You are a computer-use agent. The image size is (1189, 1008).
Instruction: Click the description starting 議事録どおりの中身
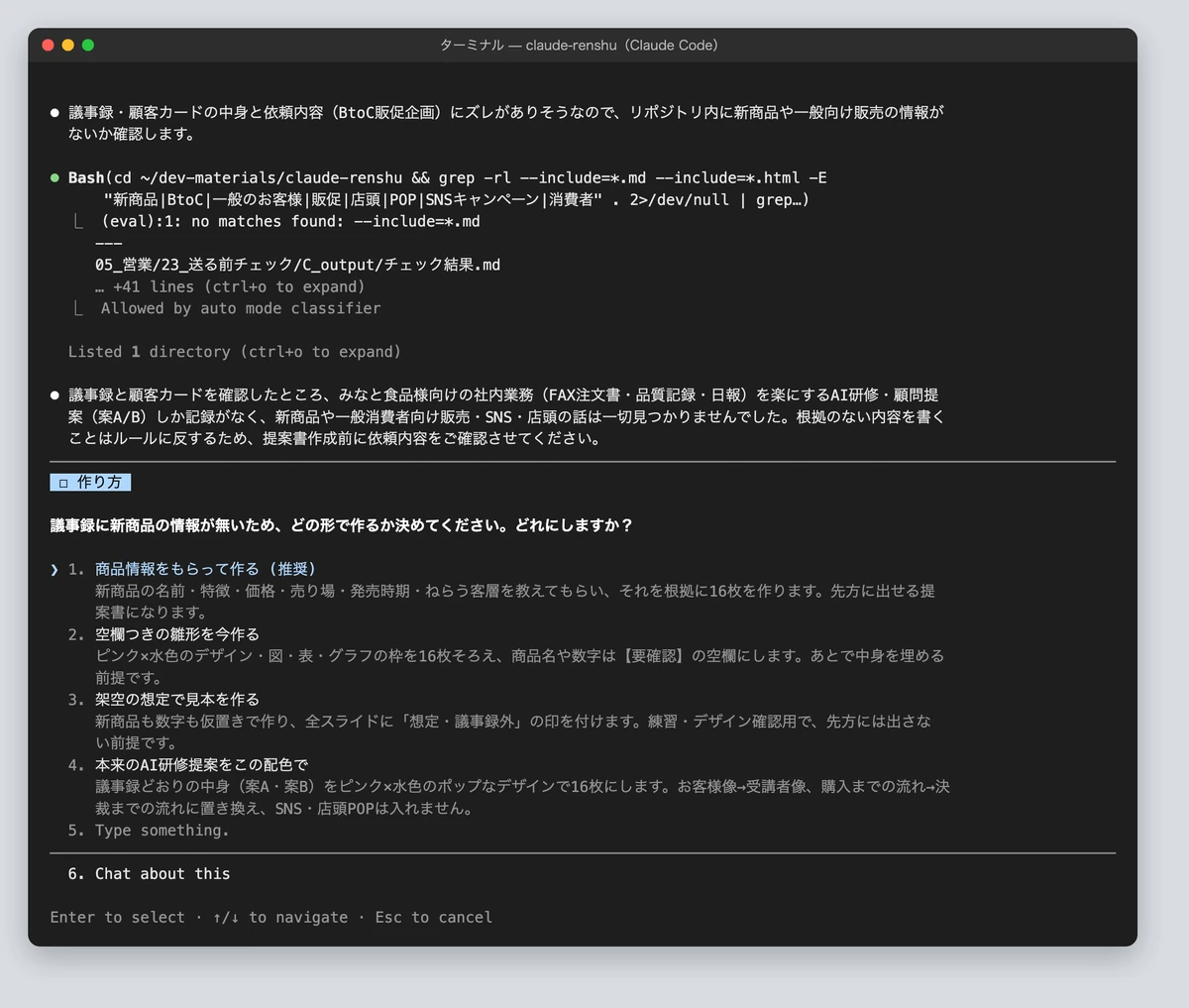click(x=522, y=798)
